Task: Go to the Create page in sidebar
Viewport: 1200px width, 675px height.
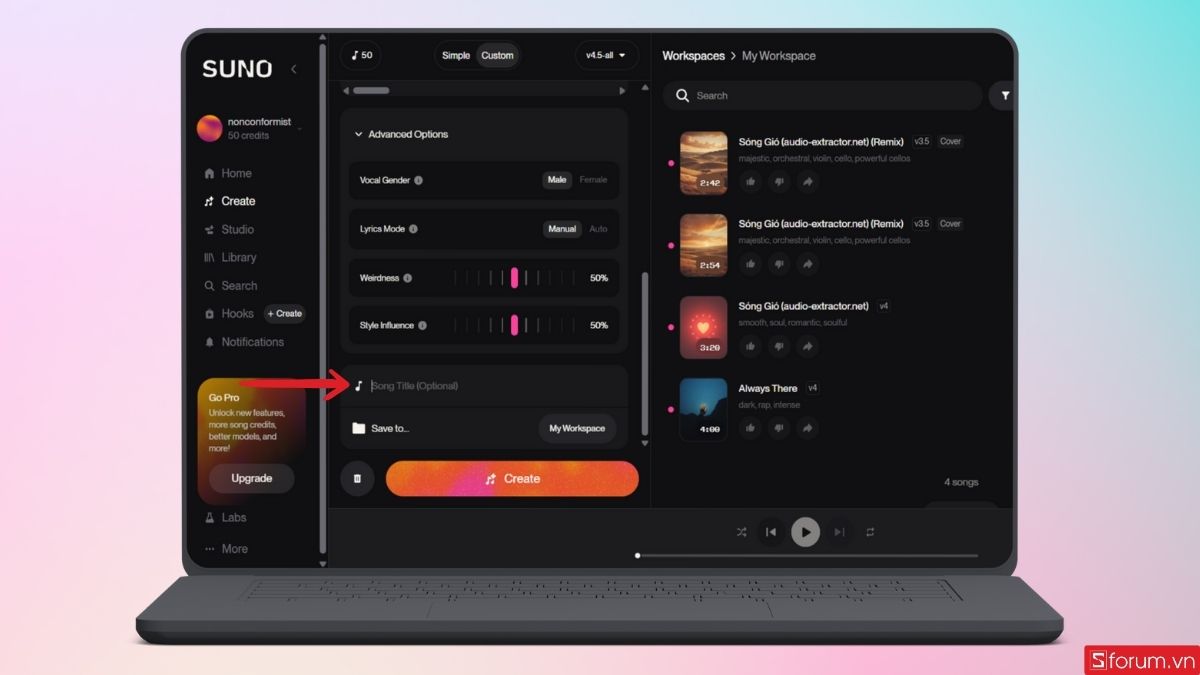Action: (229, 201)
